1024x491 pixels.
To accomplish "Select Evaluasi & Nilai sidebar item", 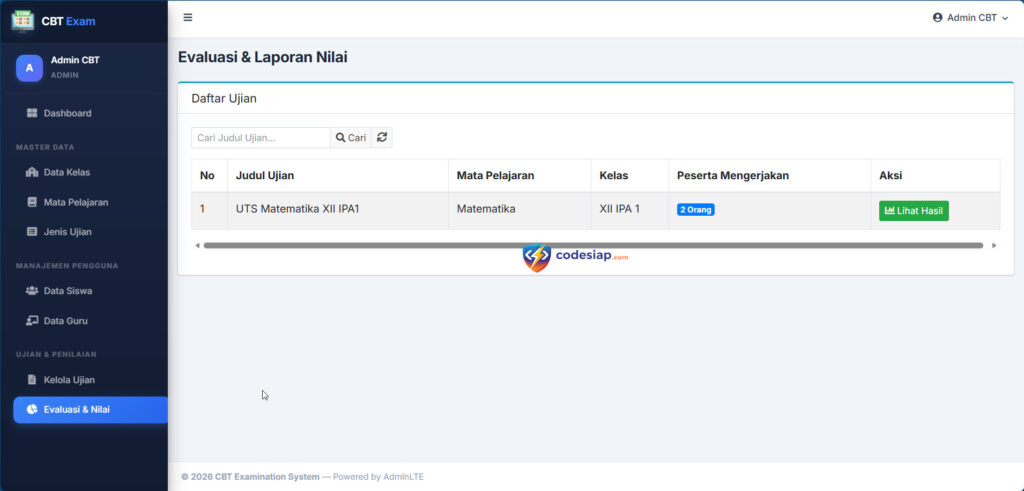I will coord(76,409).
